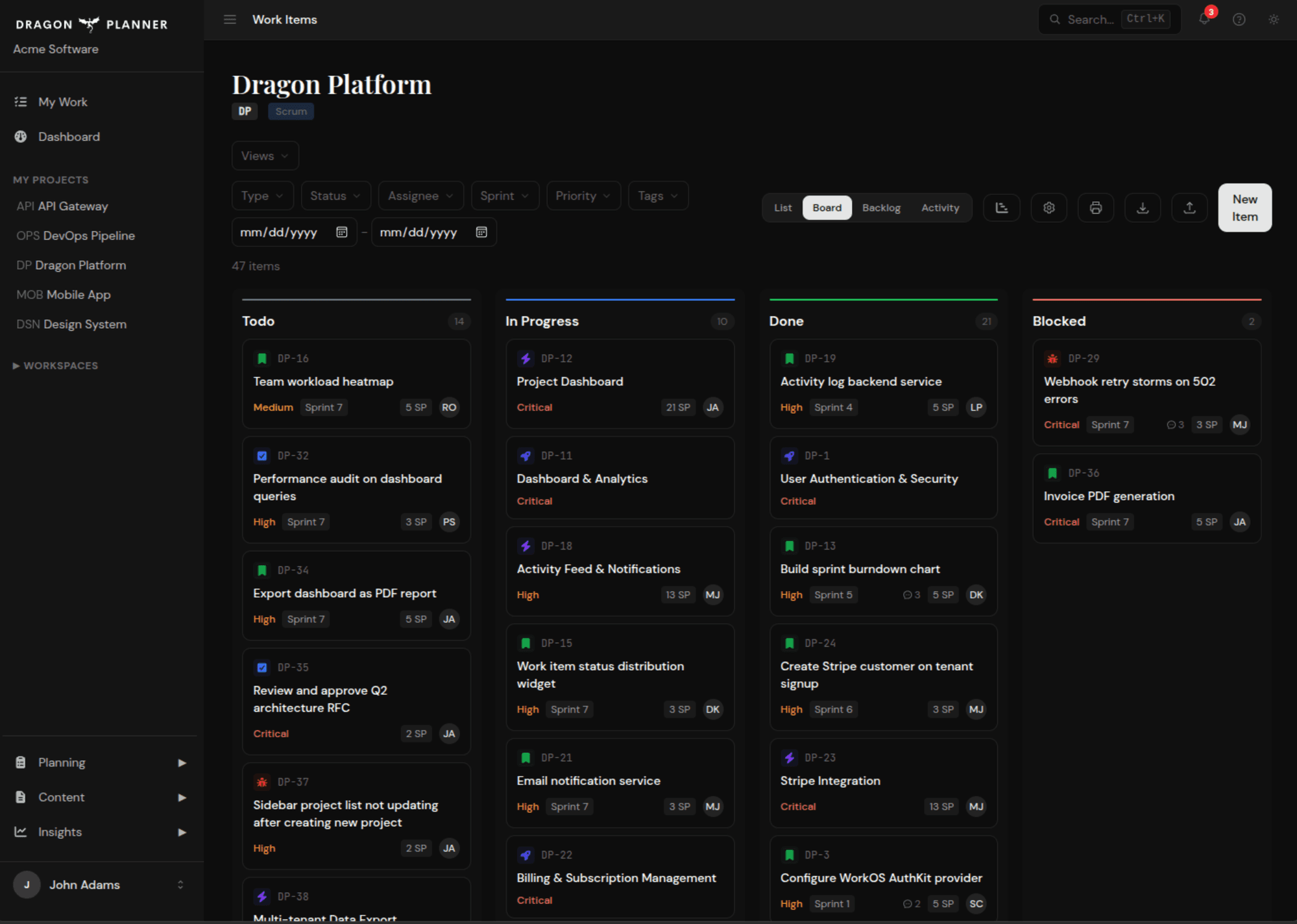Collapse the sidebar using the hamburger icon
Viewport: 1297px width, 924px height.
click(x=230, y=19)
